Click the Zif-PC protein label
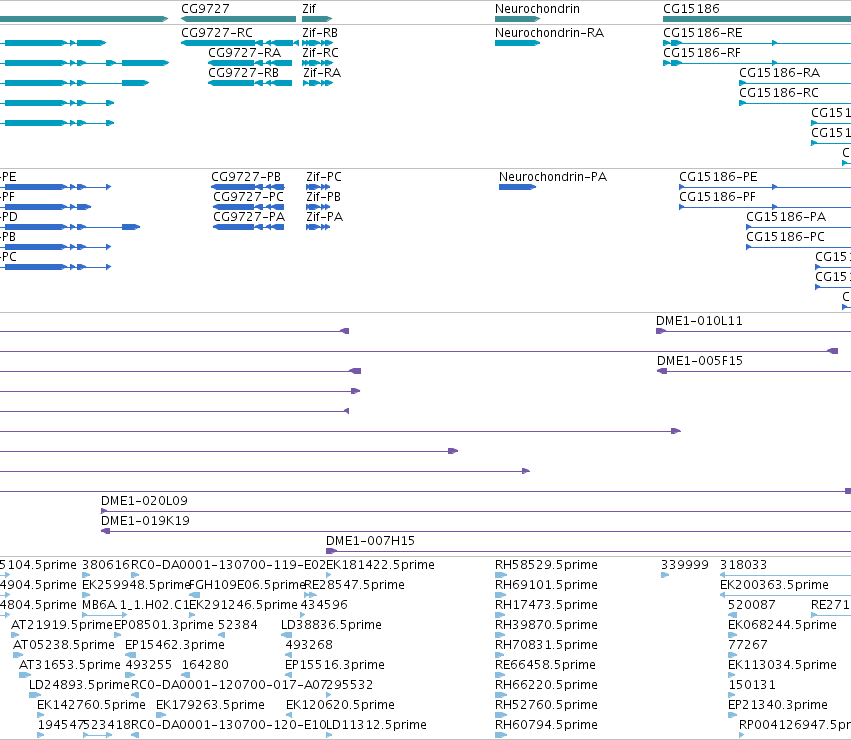This screenshot has width=851, height=740. 324,177
